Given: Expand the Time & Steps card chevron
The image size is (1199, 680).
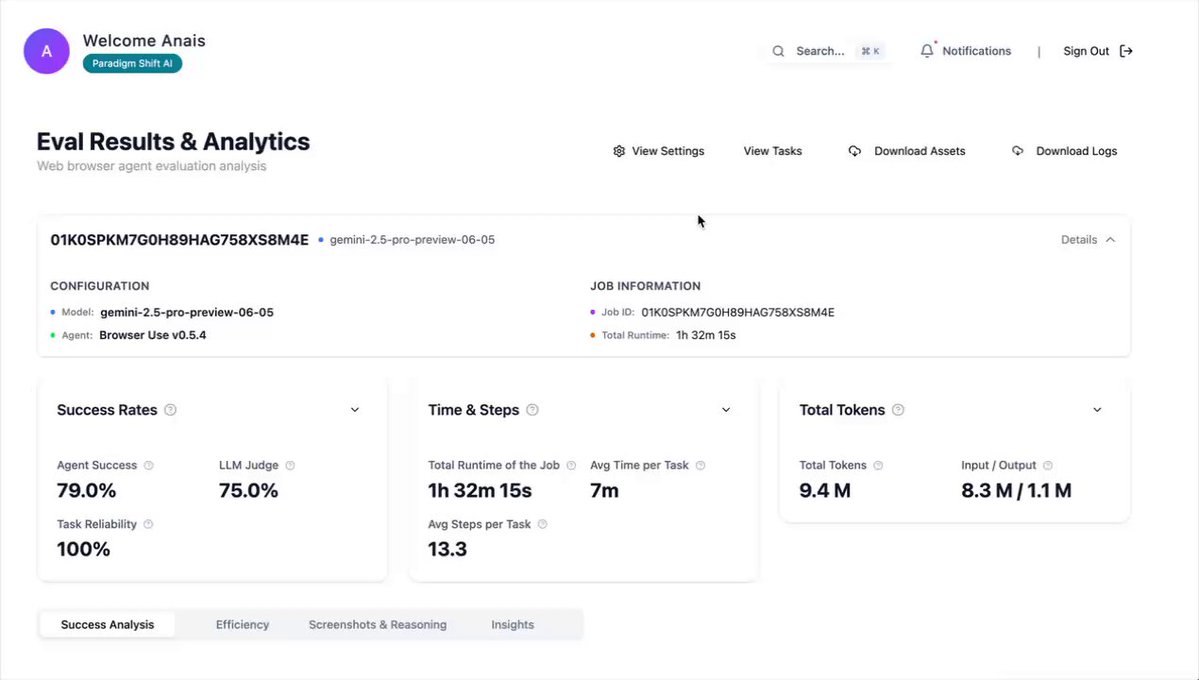Looking at the screenshot, I should (726, 410).
